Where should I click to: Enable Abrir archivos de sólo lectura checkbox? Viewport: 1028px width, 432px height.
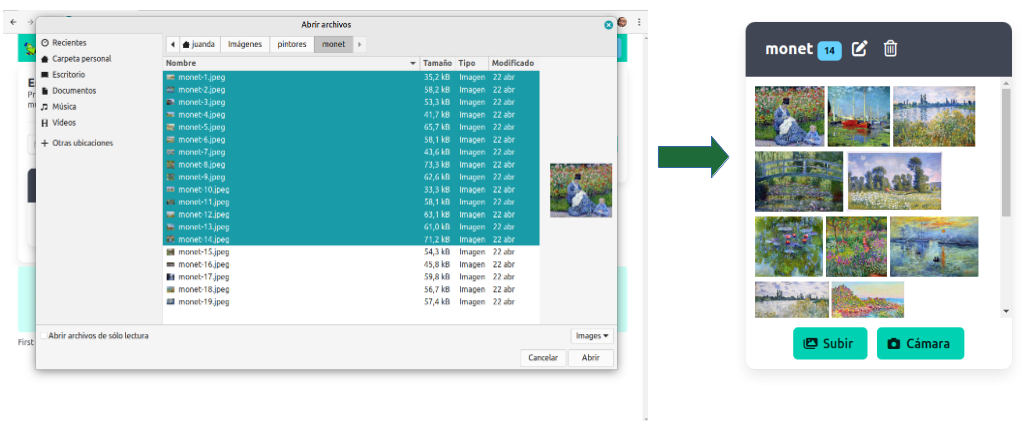click(x=43, y=336)
